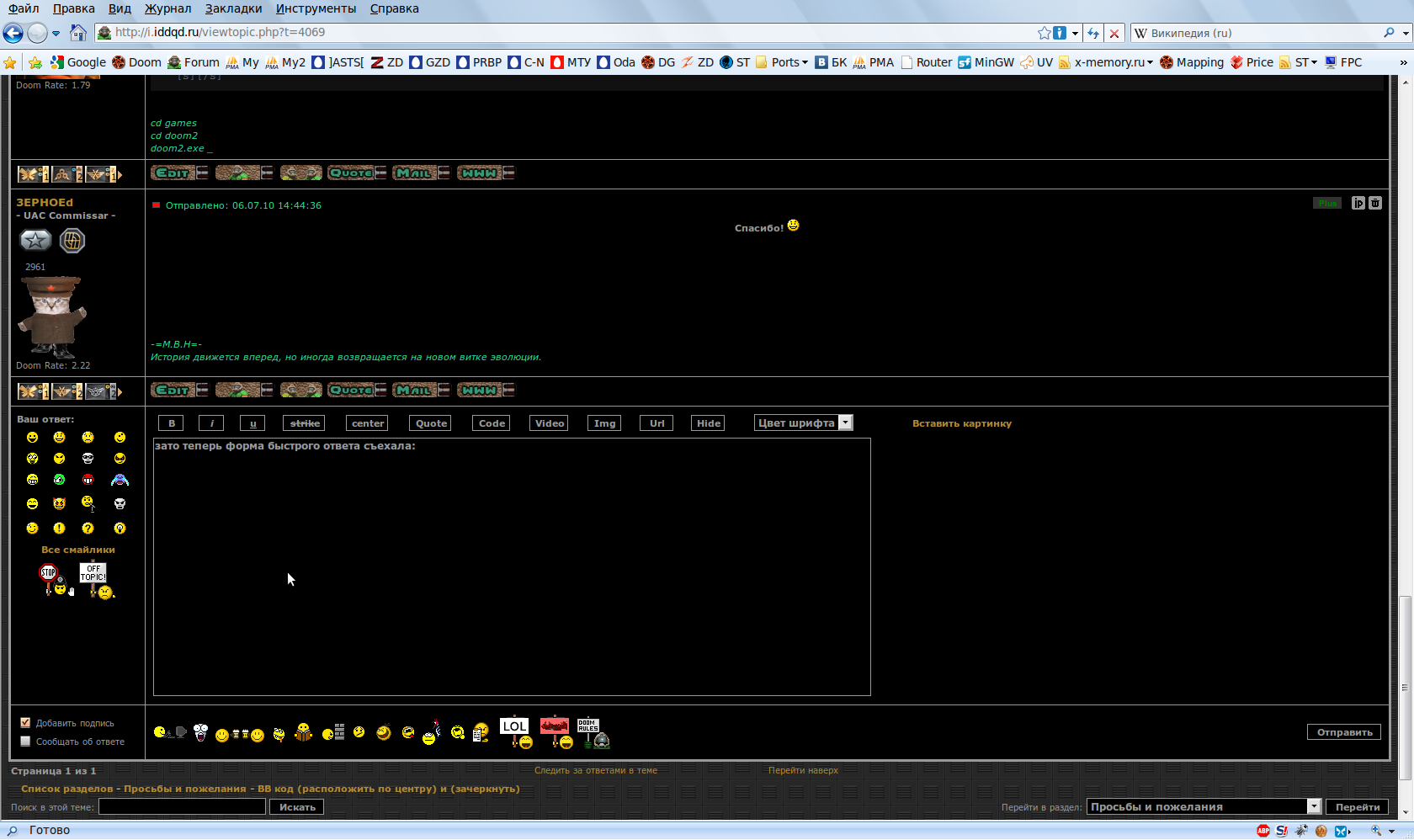Open the Закладки menu
Screen dimensions: 1414x840
pyautogui.click(x=233, y=8)
